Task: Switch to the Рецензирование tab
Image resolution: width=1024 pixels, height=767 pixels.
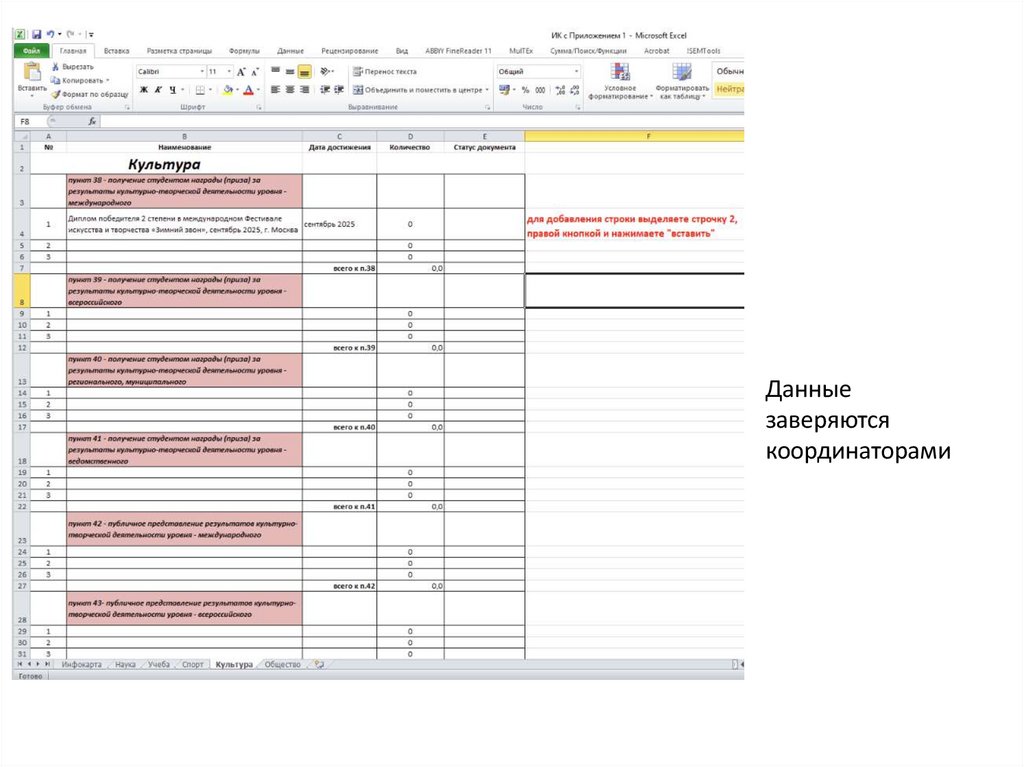Action: (349, 51)
